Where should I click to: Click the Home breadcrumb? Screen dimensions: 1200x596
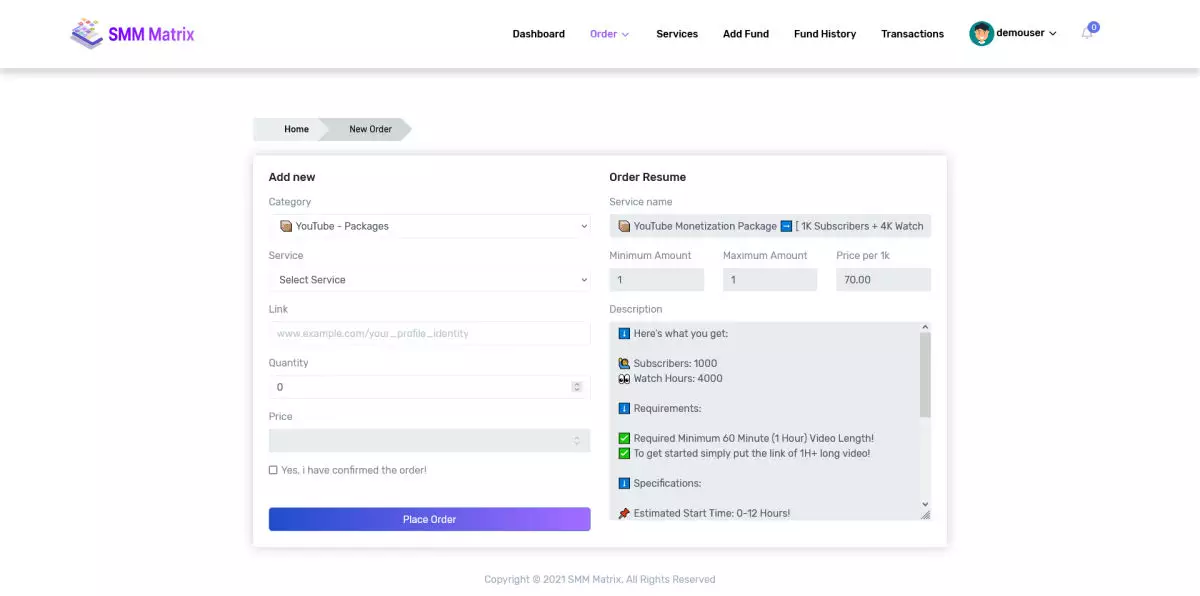(296, 129)
